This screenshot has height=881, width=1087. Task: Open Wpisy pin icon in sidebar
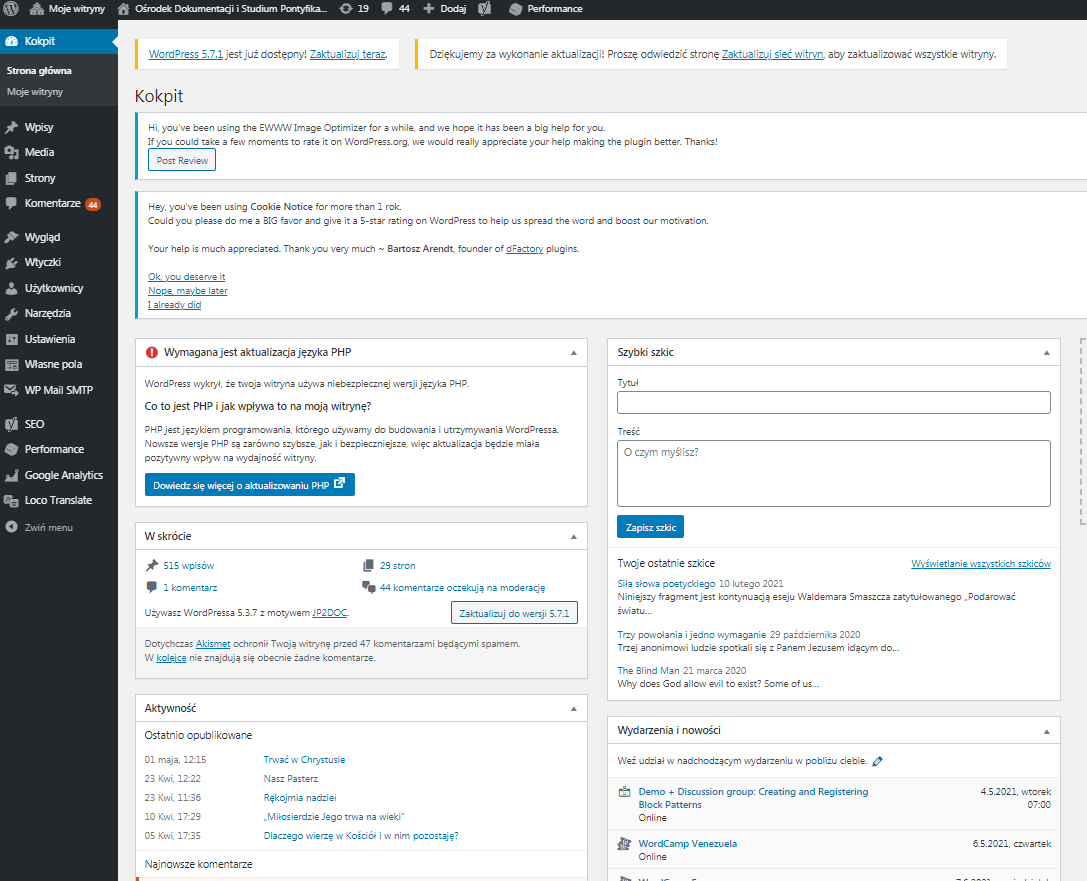[x=11, y=128]
